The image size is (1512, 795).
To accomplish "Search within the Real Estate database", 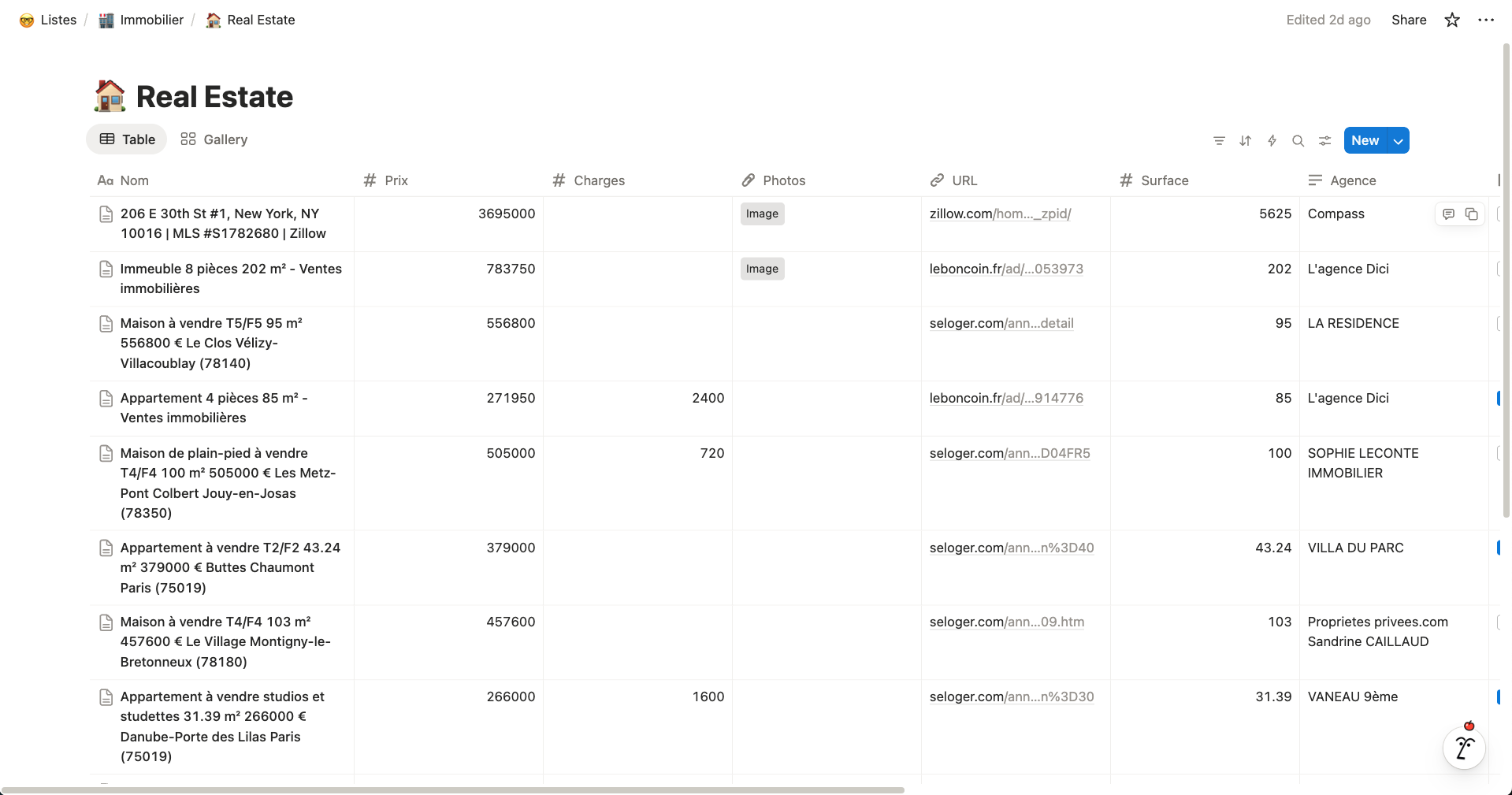I will tap(1298, 140).
